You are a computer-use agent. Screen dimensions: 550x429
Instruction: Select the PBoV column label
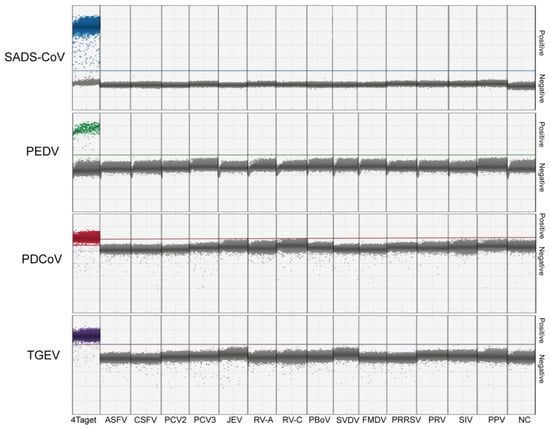320,420
